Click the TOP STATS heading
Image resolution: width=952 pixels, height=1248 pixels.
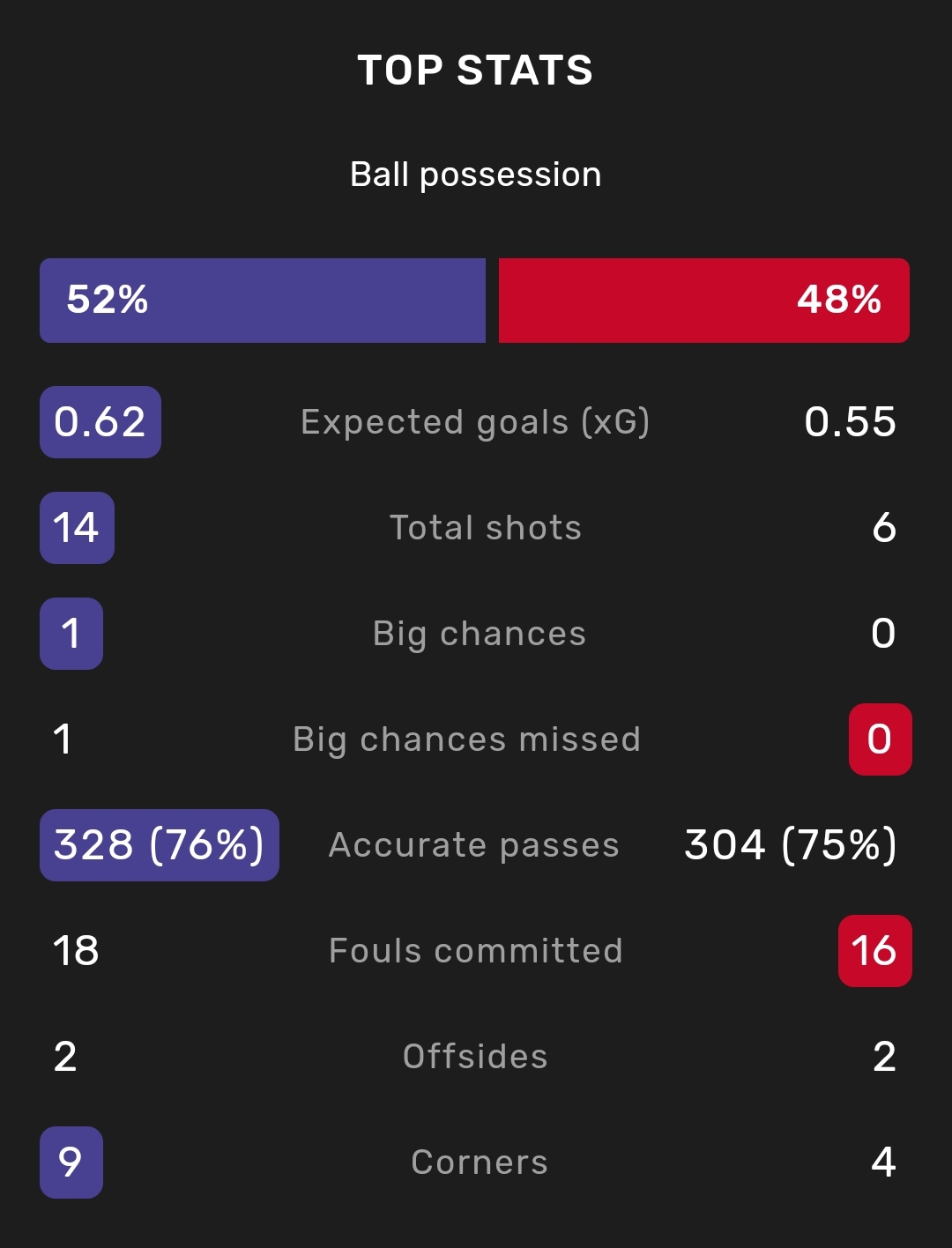[475, 70]
